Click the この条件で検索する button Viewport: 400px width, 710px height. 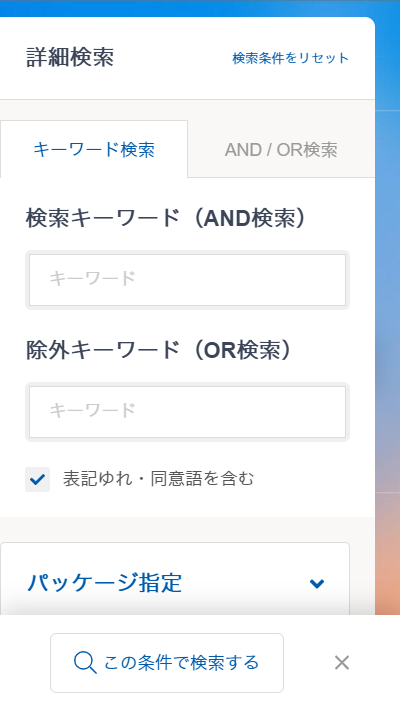167,663
